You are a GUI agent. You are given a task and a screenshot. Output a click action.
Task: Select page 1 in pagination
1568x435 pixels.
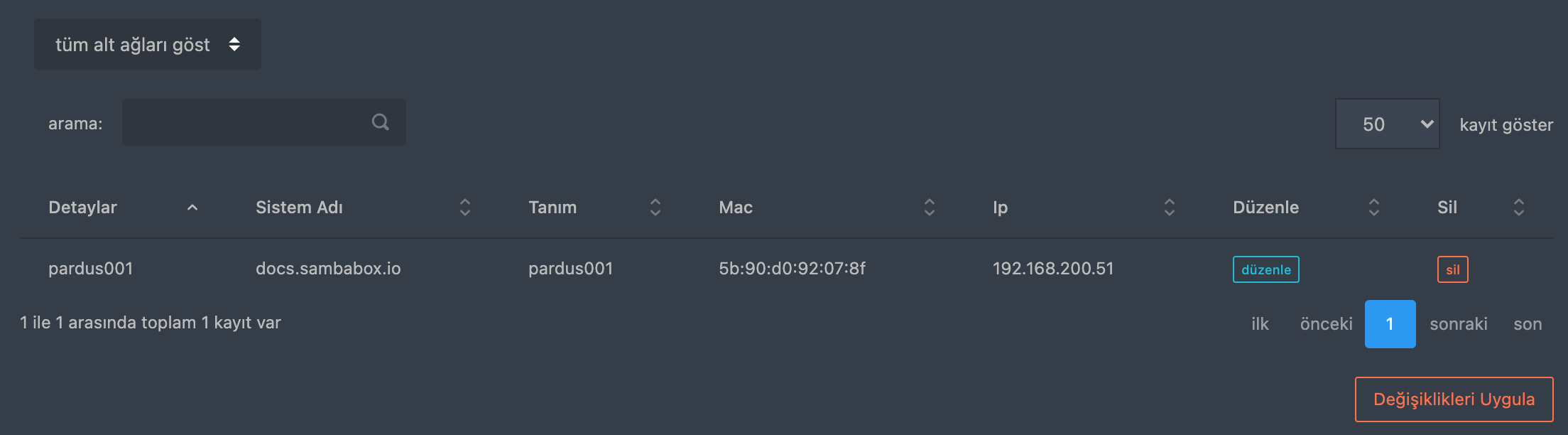[x=1390, y=324]
